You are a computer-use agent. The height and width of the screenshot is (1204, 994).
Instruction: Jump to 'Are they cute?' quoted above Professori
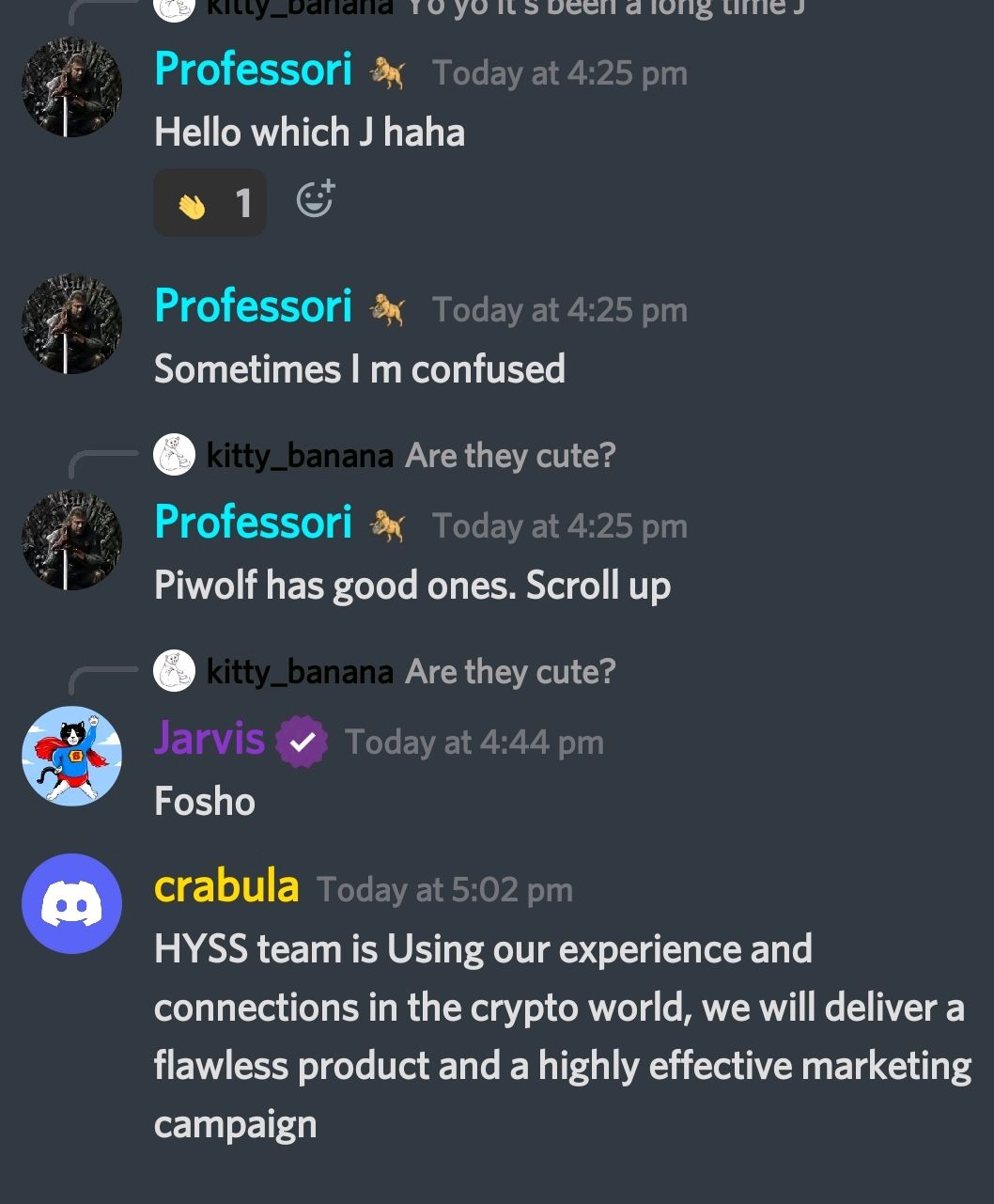coord(510,456)
